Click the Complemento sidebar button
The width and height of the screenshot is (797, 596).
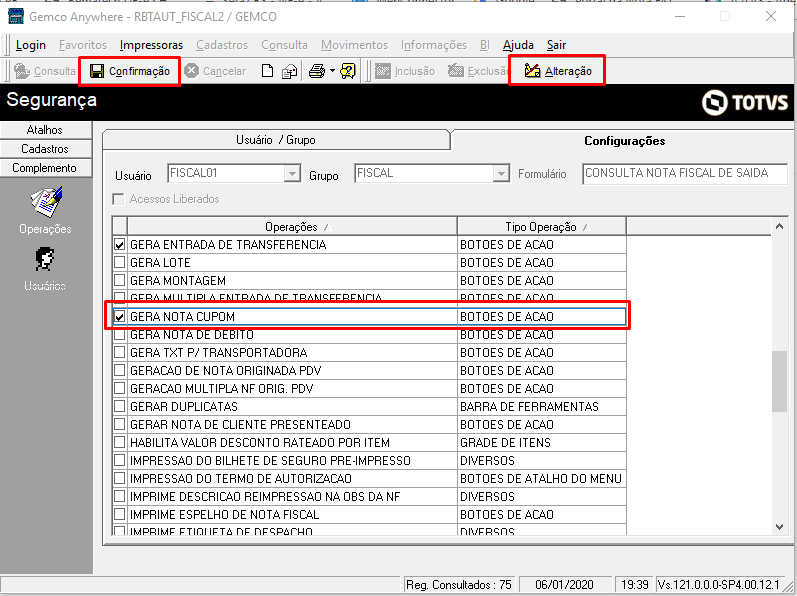pyautogui.click(x=45, y=168)
